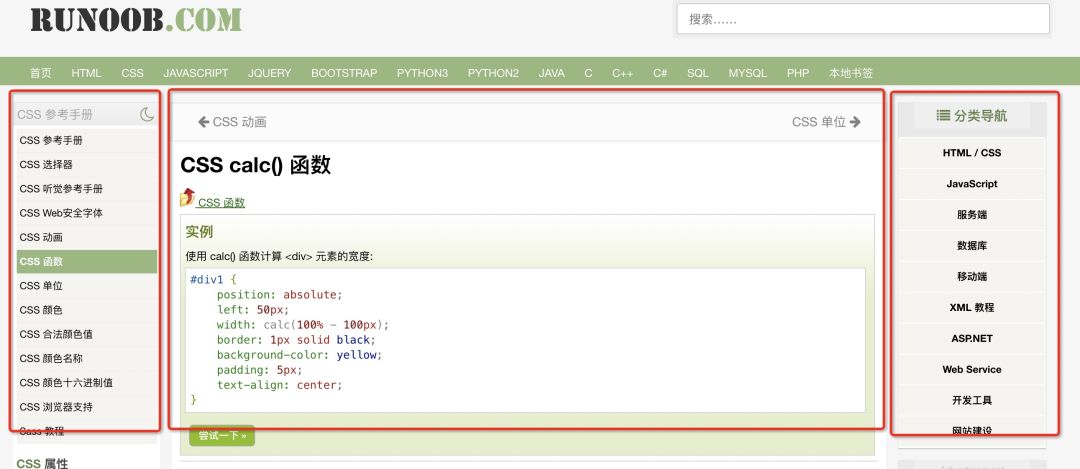Select CSS 选择器 in the sidebar
This screenshot has height=469, width=1080.
click(87, 165)
